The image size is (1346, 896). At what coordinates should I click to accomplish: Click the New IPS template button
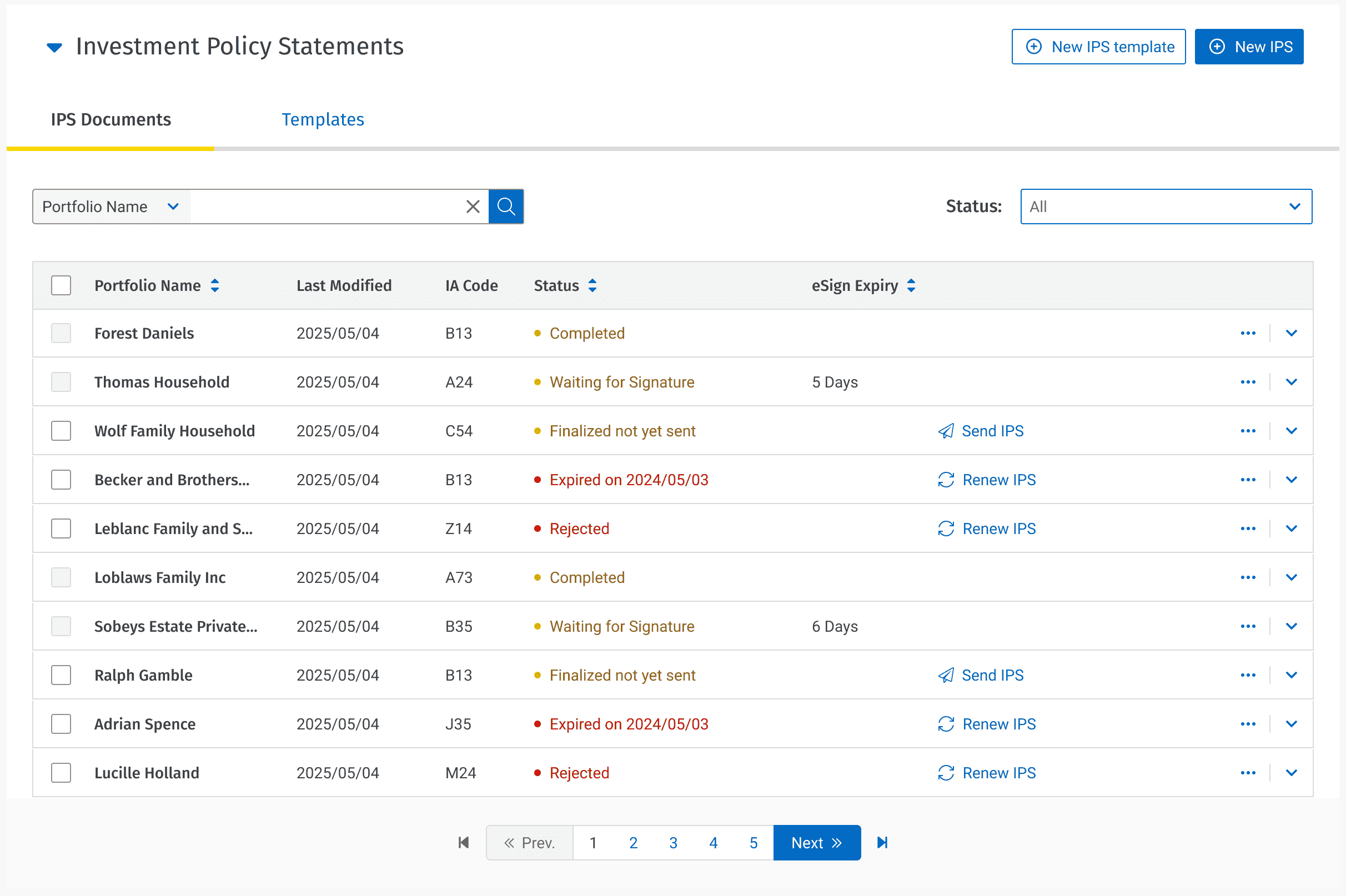1098,47
